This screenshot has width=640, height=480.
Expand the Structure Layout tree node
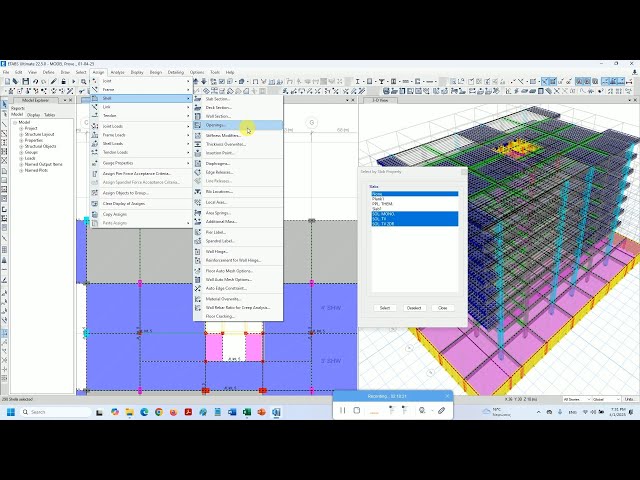click(x=21, y=134)
